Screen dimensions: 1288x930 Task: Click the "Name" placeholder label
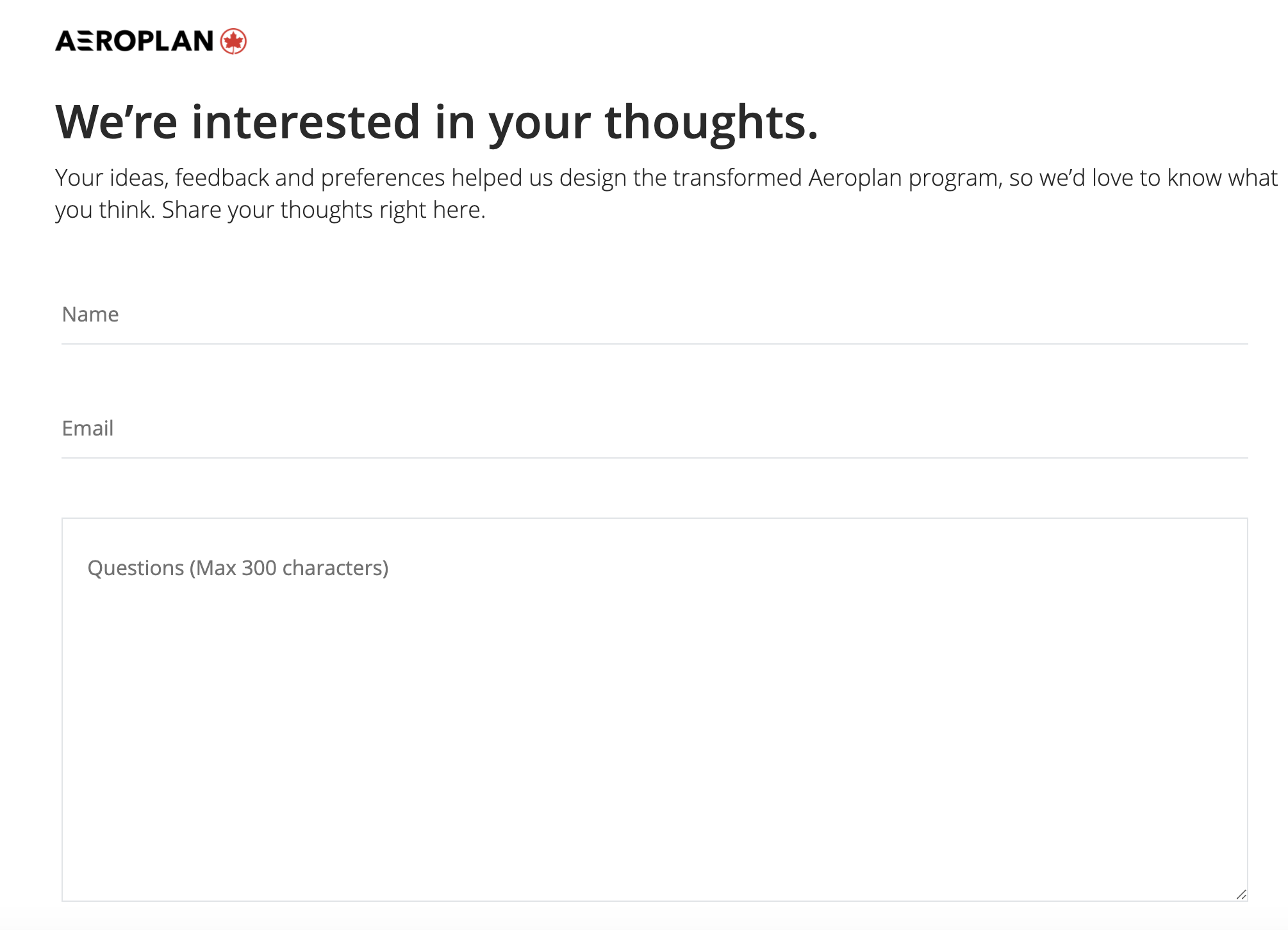click(x=90, y=315)
